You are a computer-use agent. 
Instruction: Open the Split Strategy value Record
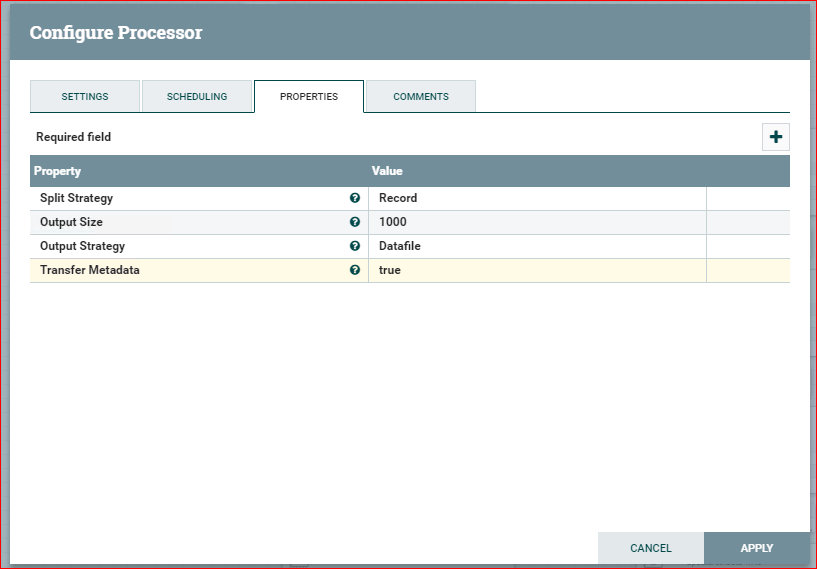(x=398, y=198)
